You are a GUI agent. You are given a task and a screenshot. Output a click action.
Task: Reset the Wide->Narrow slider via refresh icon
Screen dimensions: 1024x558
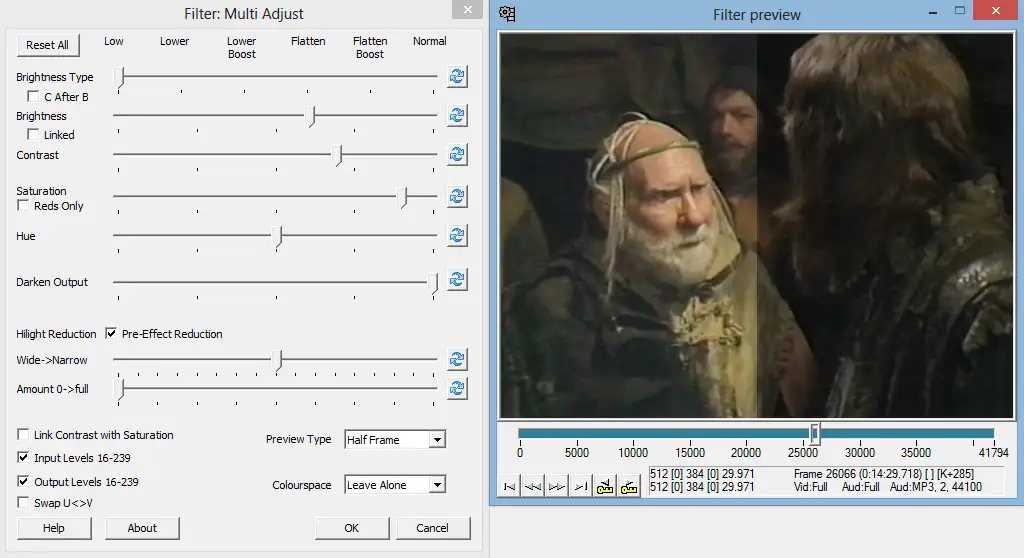click(457, 359)
